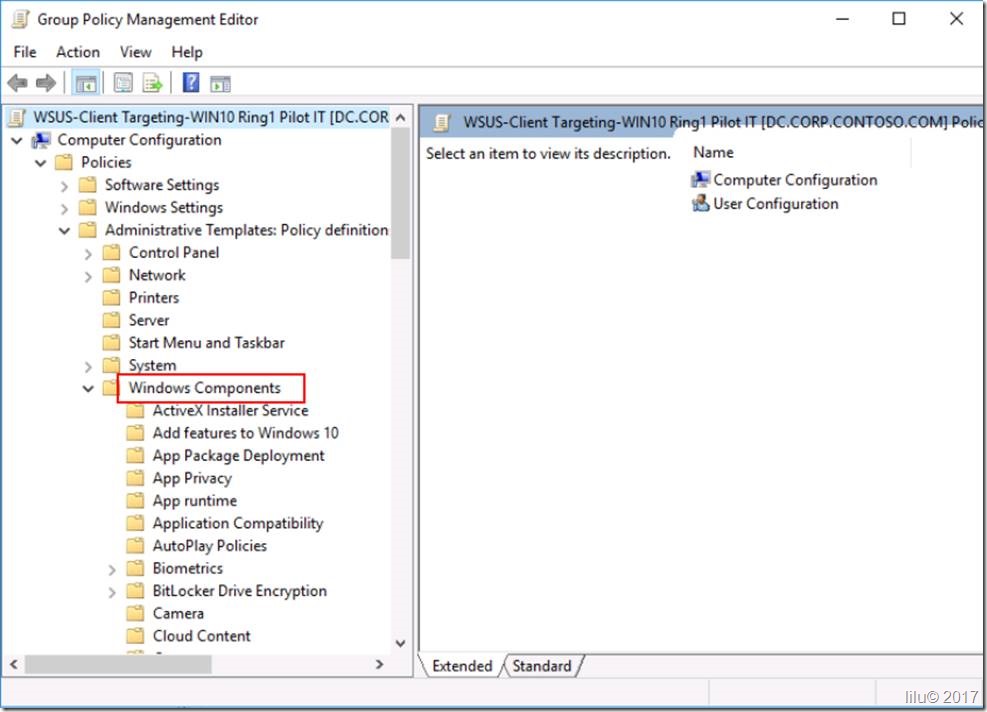Collapse the Windows Components node
Viewport: 987px width, 712px height.
[88, 389]
